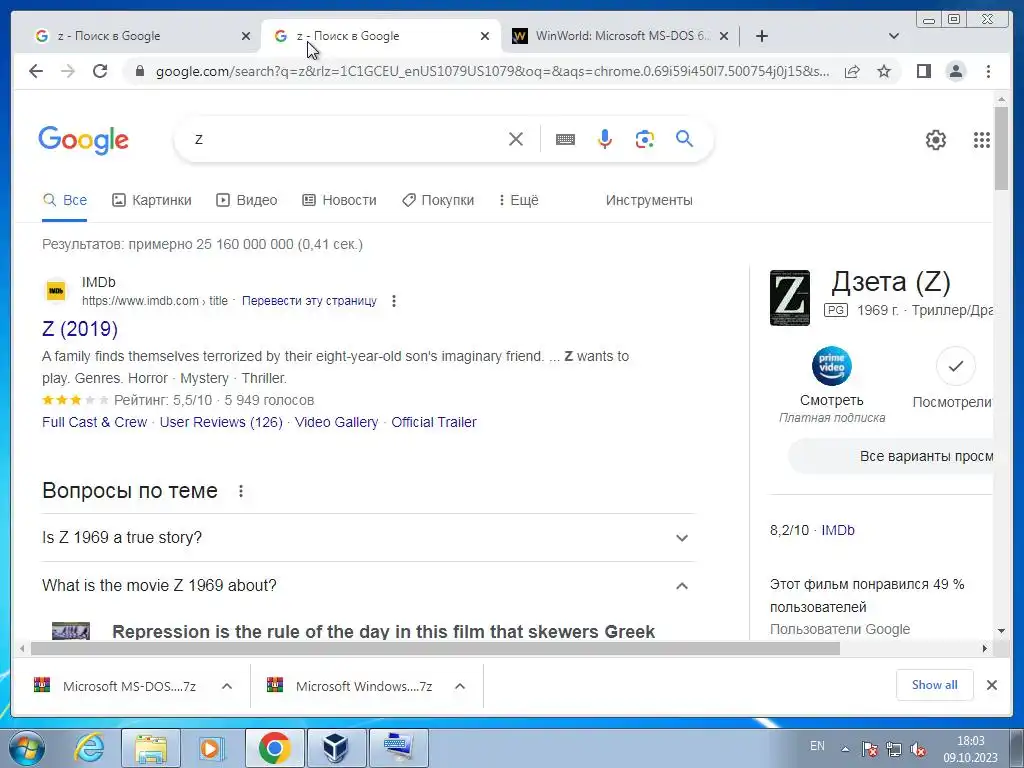Show hidden system tray icons
Viewport: 1024px width, 768px height.
[x=846, y=749]
